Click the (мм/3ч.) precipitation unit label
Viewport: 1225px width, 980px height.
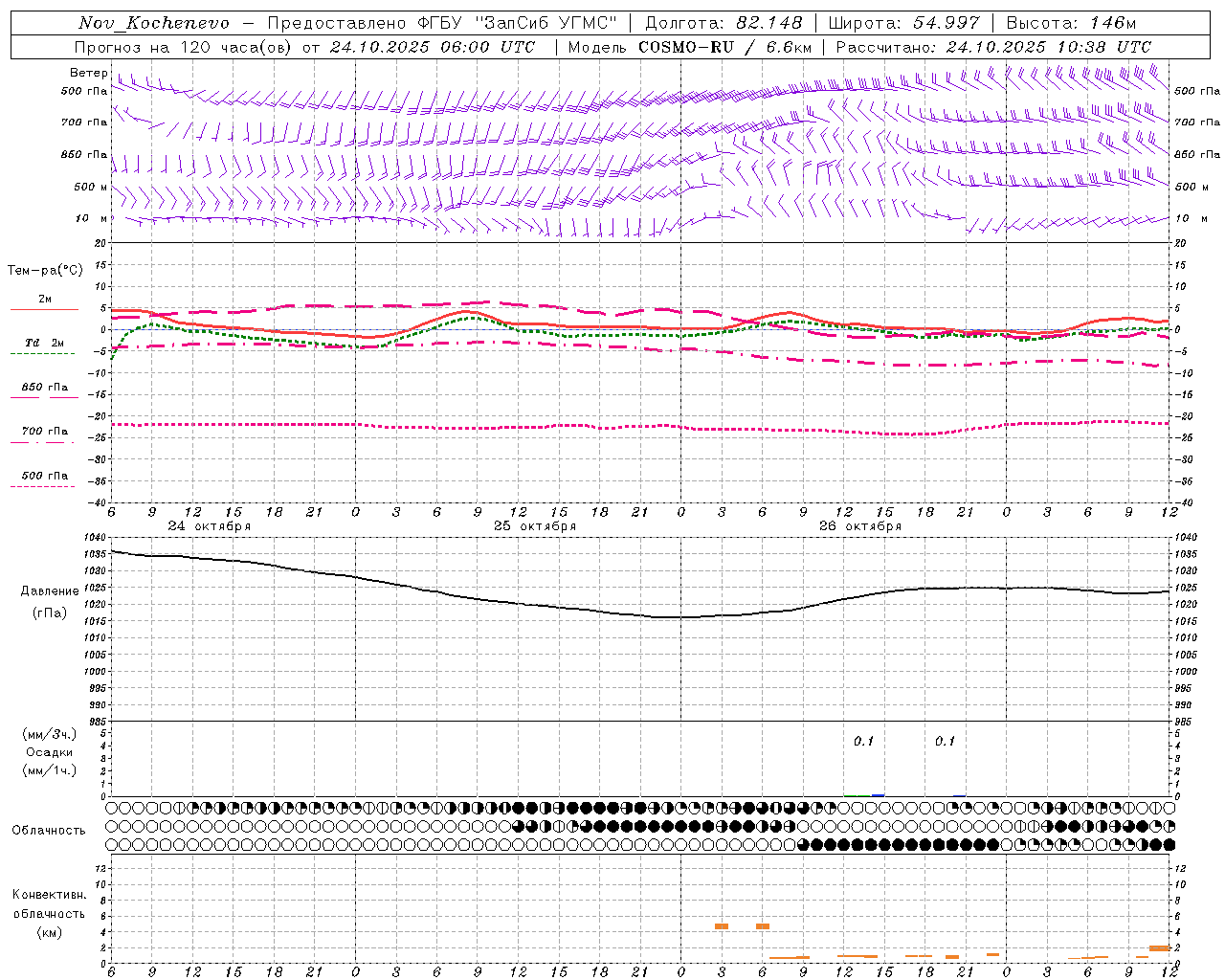[x=50, y=735]
